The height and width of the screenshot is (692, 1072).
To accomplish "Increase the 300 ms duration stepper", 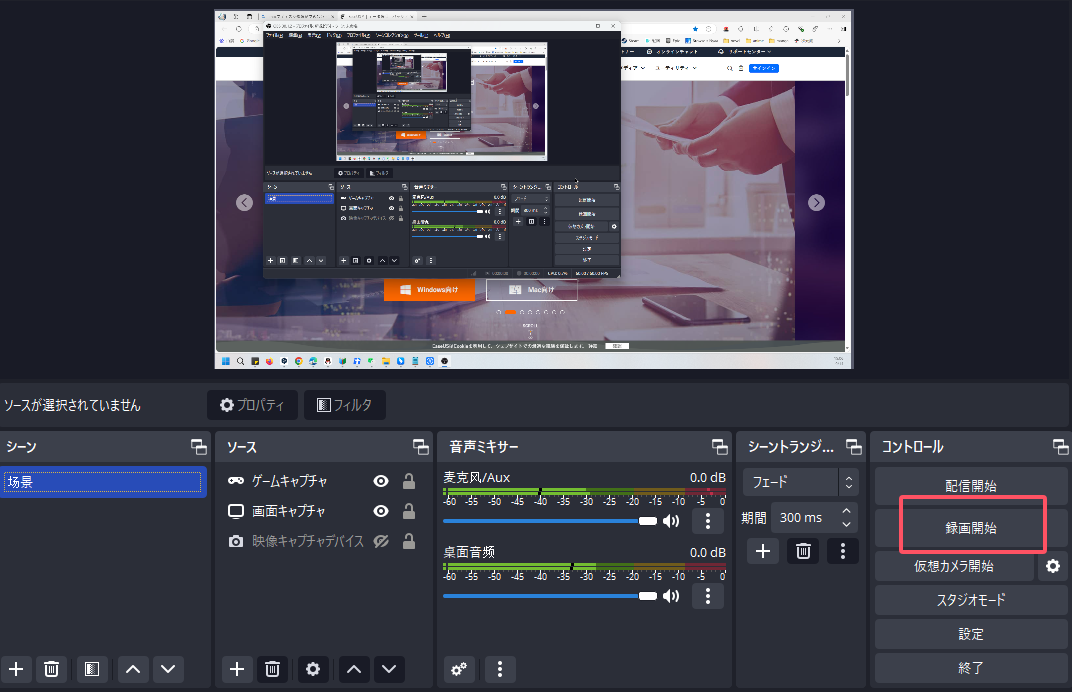I will [847, 511].
